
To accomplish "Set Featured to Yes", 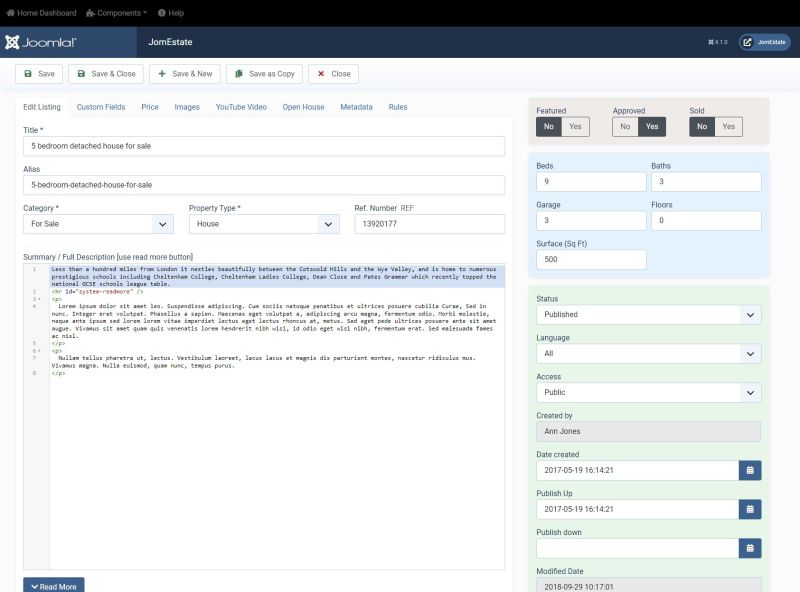I will (577, 126).
